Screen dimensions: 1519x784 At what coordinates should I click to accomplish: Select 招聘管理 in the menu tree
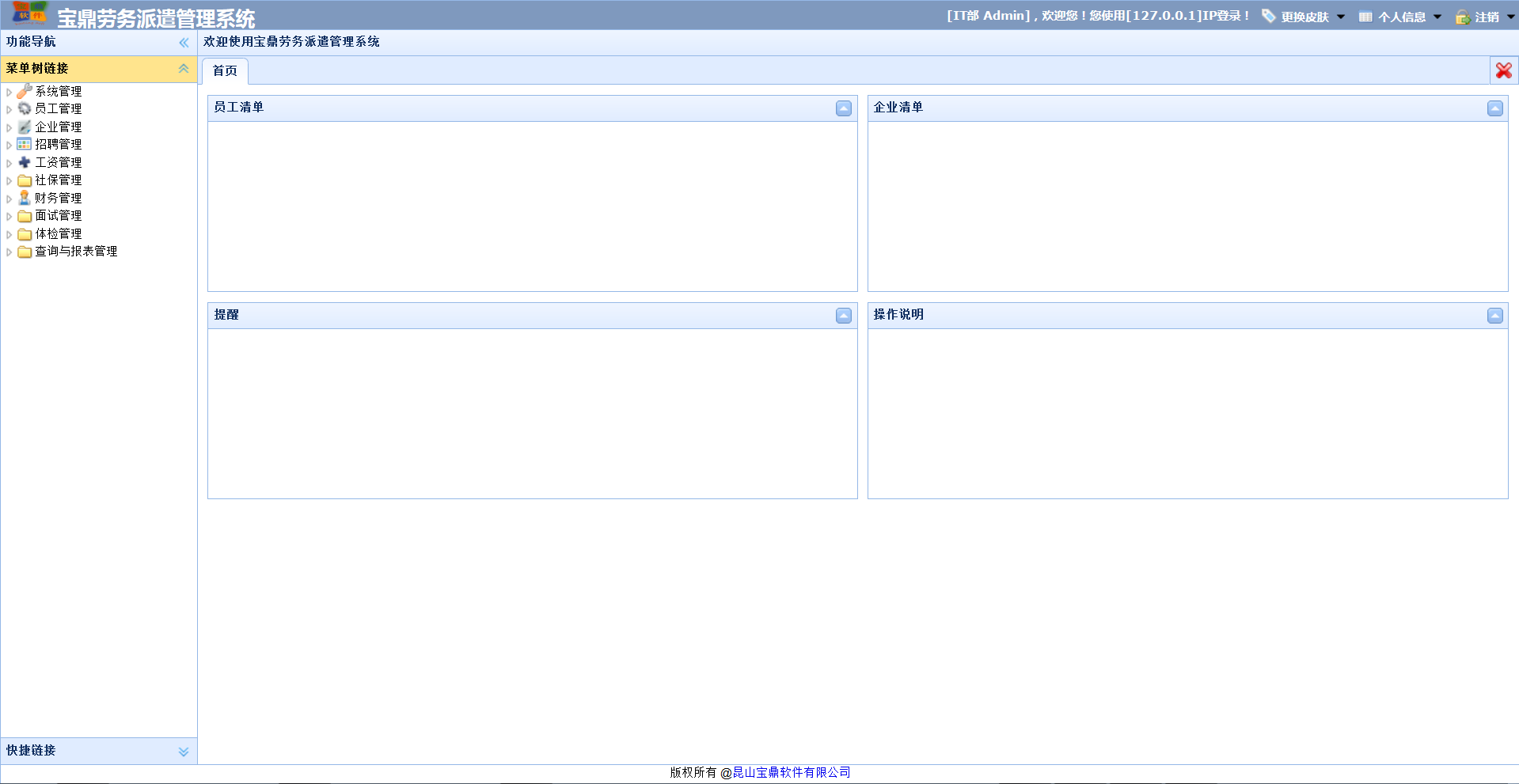point(59,145)
